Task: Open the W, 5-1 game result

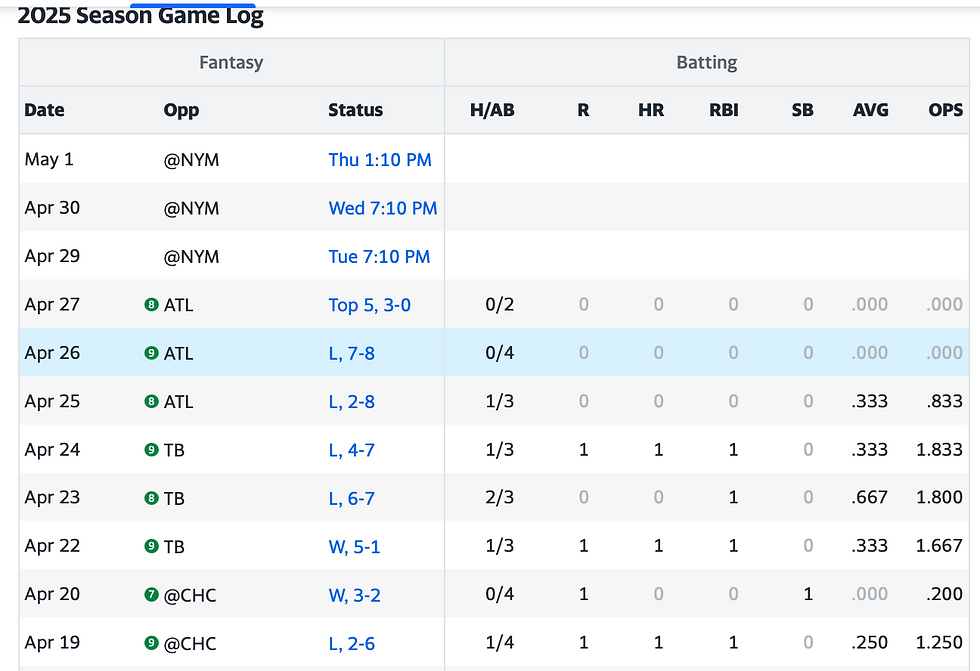Action: tap(354, 546)
